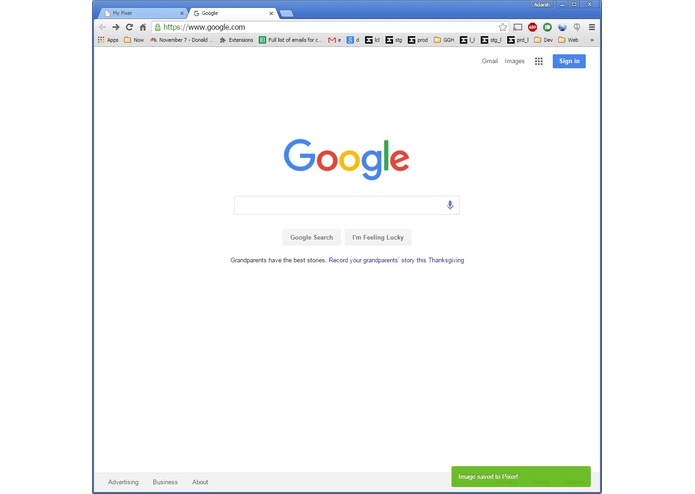The image size is (695, 494).
Task: Click the I'm Feeling Lucky button
Action: (378, 237)
